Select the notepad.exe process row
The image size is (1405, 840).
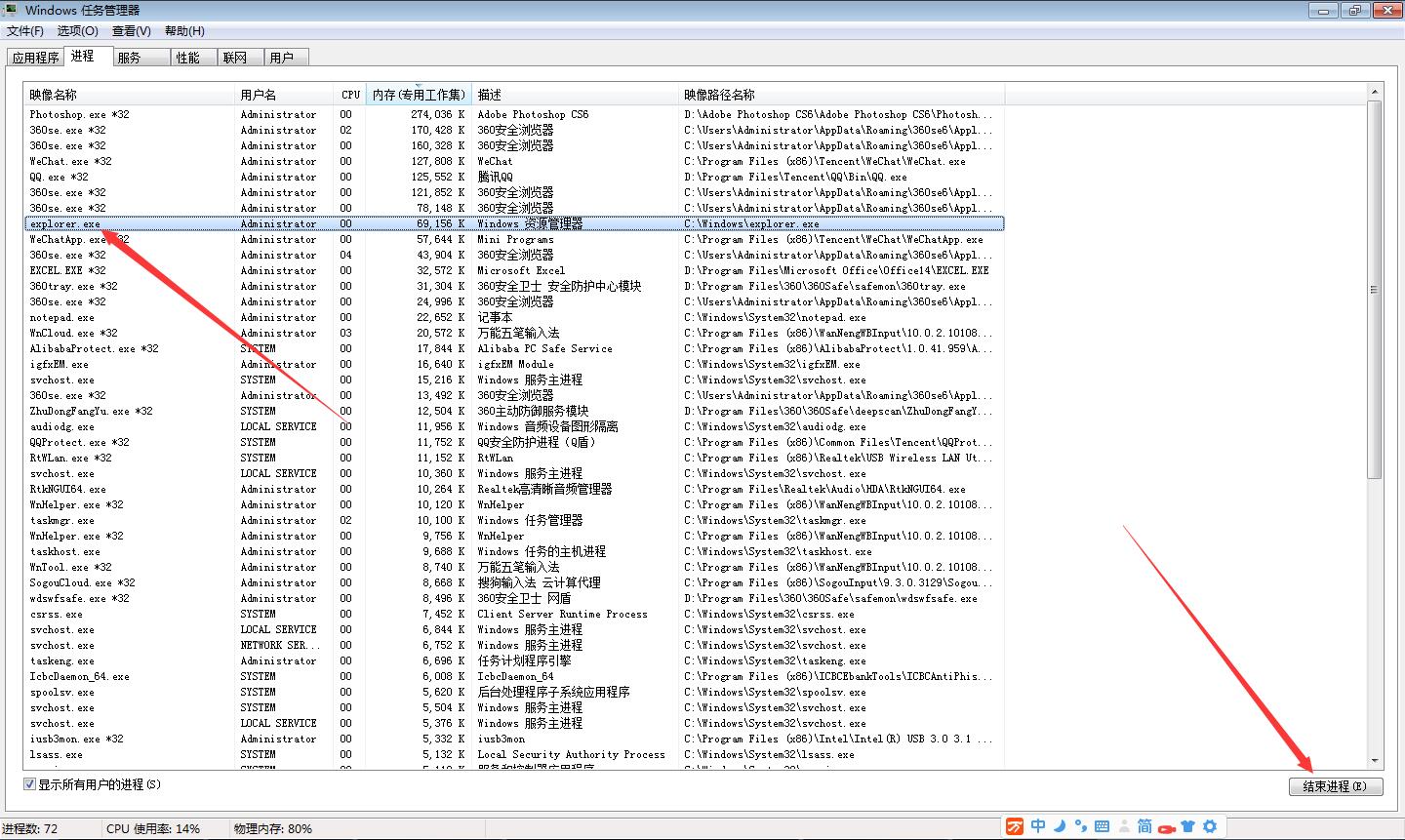514,317
